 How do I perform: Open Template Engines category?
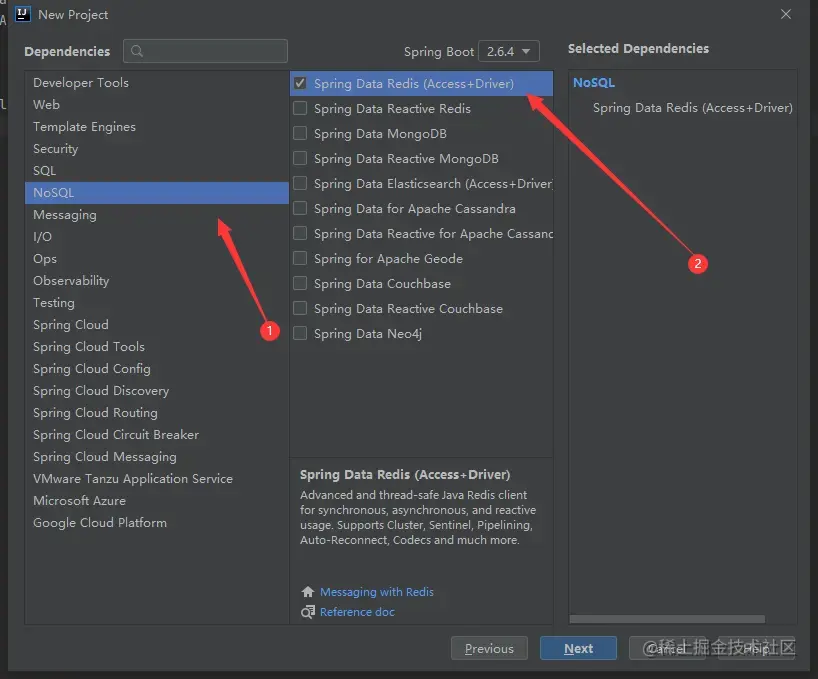click(157, 127)
